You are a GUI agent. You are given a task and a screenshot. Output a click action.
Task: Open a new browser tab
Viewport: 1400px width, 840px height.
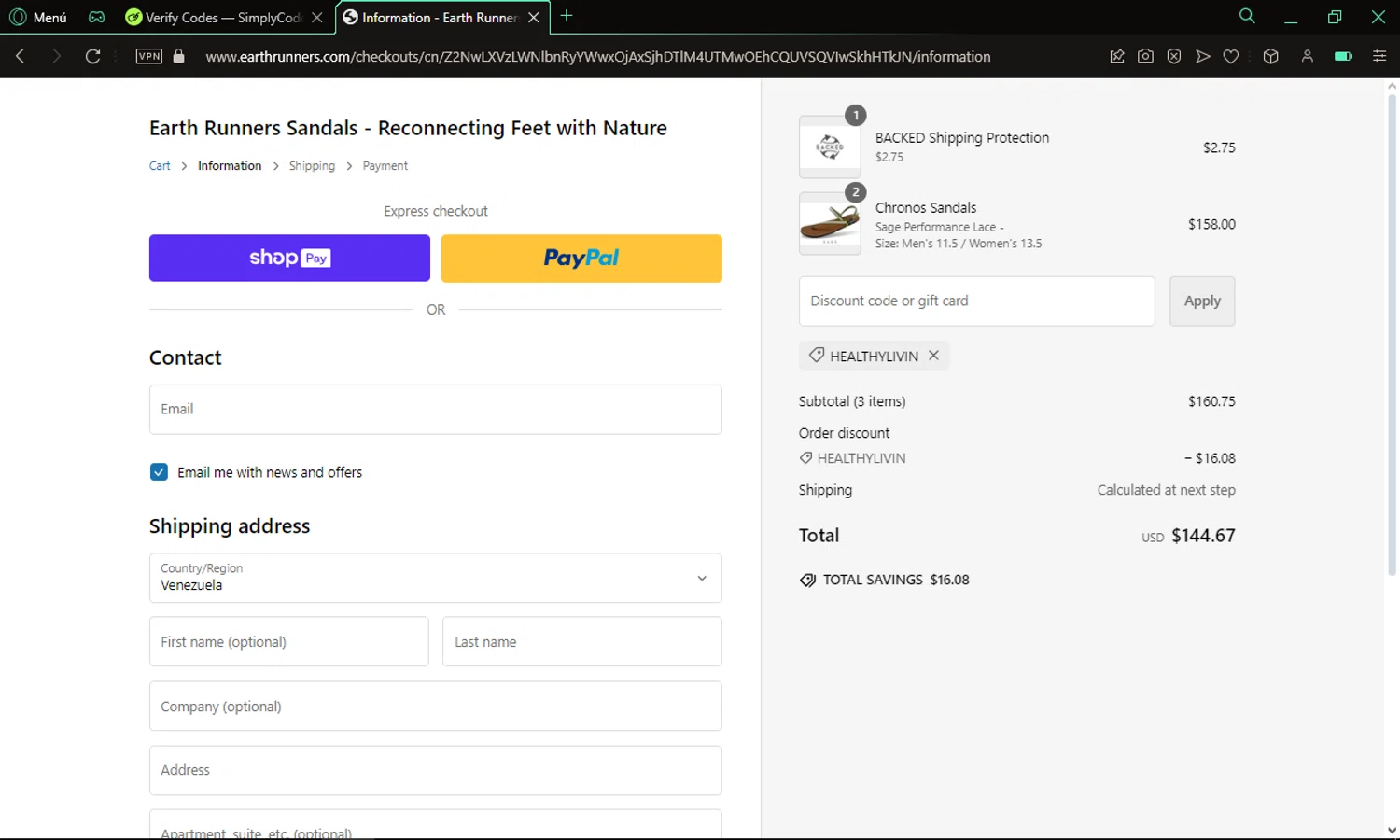pos(566,16)
